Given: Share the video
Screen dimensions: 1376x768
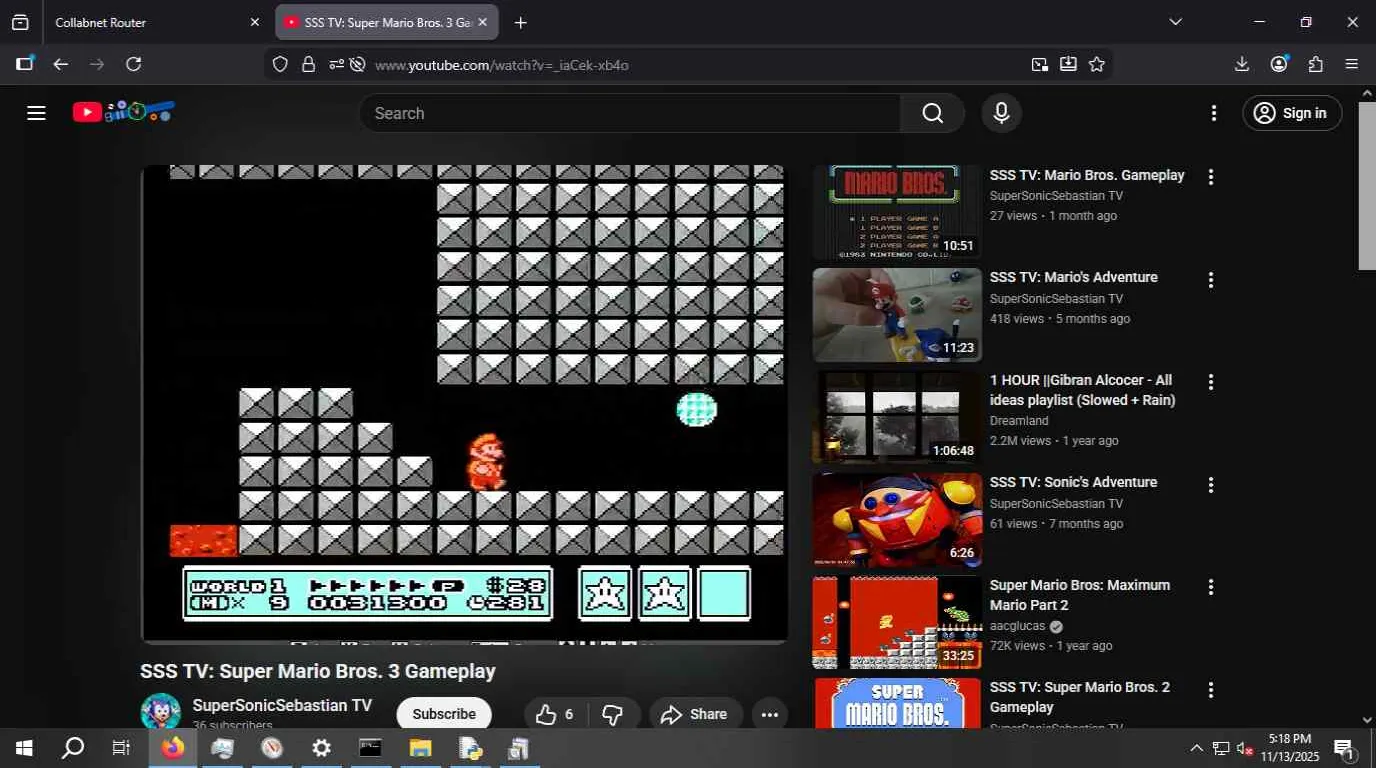Looking at the screenshot, I should coord(695,714).
